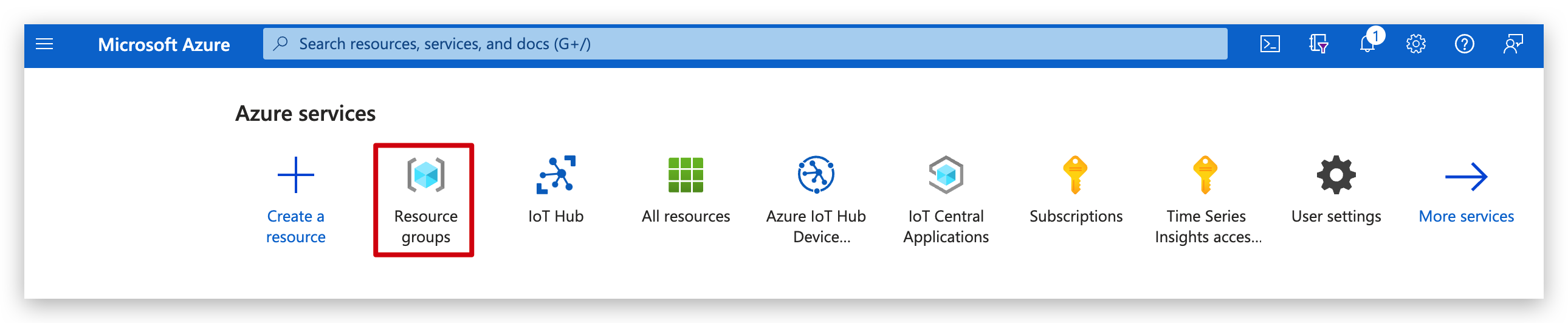
Task: Send feedback using the header icon
Action: pos(1513,44)
